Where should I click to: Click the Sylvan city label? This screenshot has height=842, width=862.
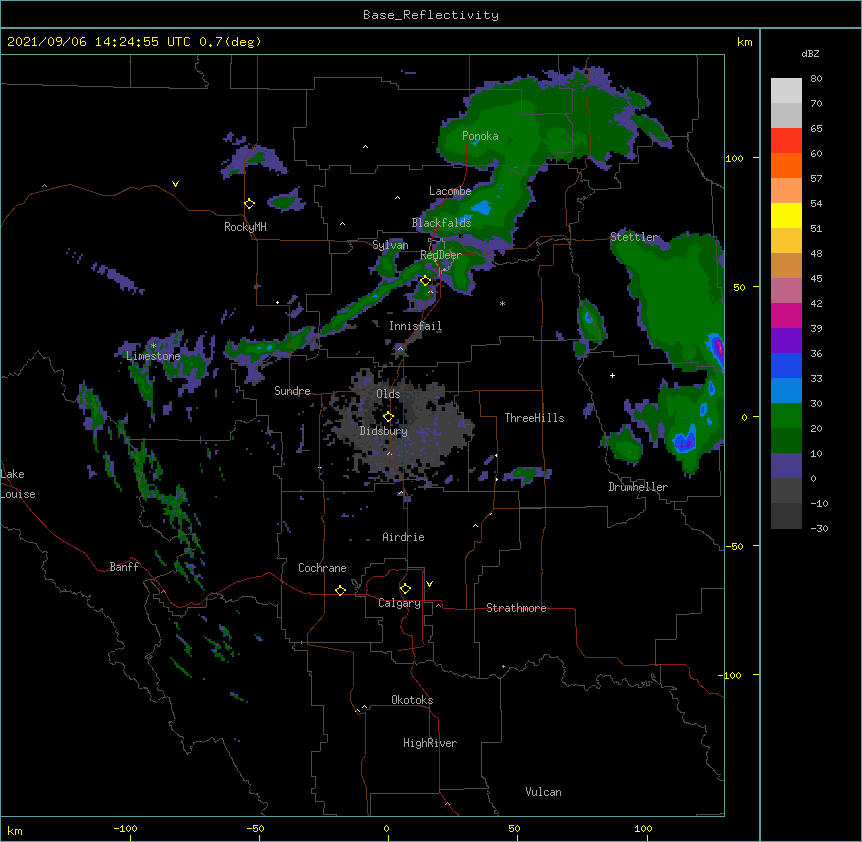pos(390,245)
